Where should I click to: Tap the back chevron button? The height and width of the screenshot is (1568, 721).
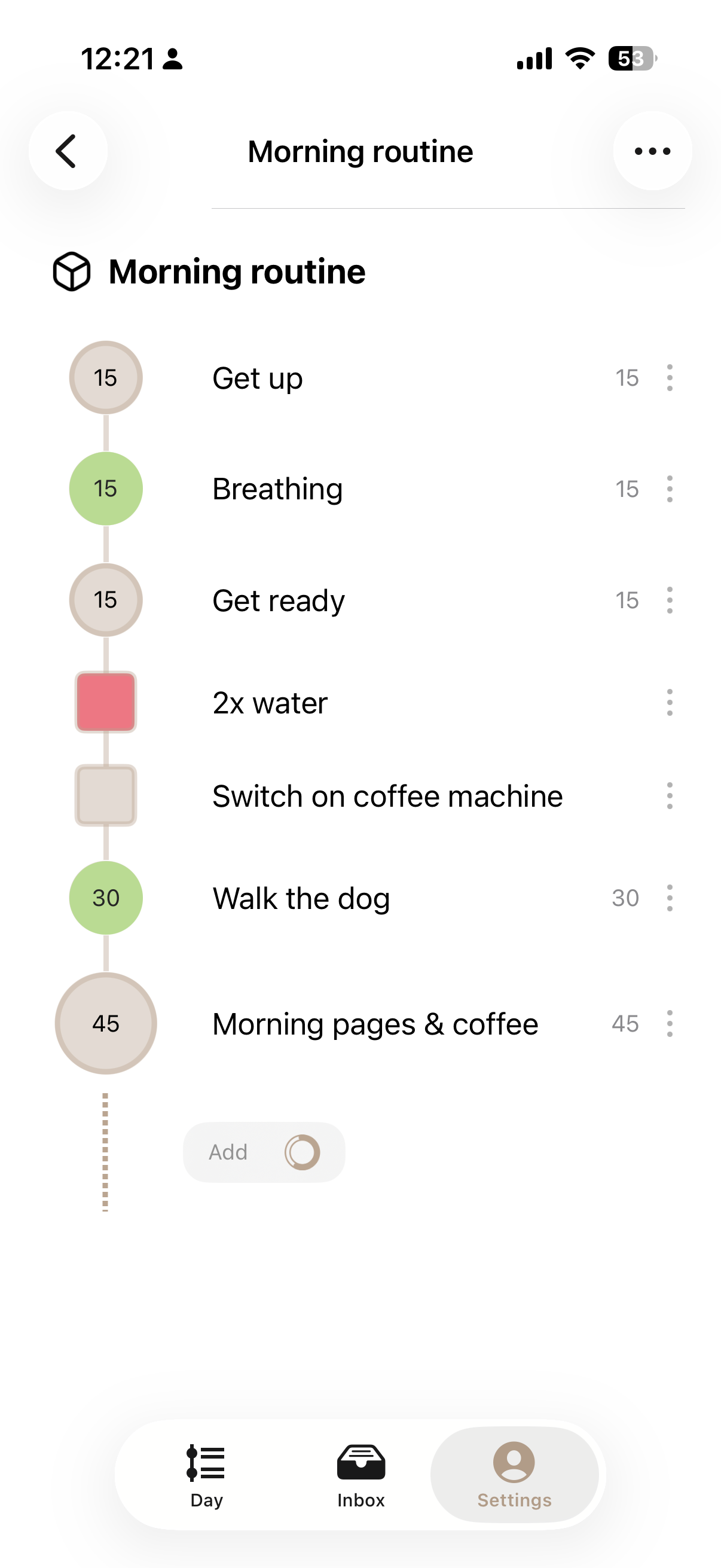click(x=68, y=151)
